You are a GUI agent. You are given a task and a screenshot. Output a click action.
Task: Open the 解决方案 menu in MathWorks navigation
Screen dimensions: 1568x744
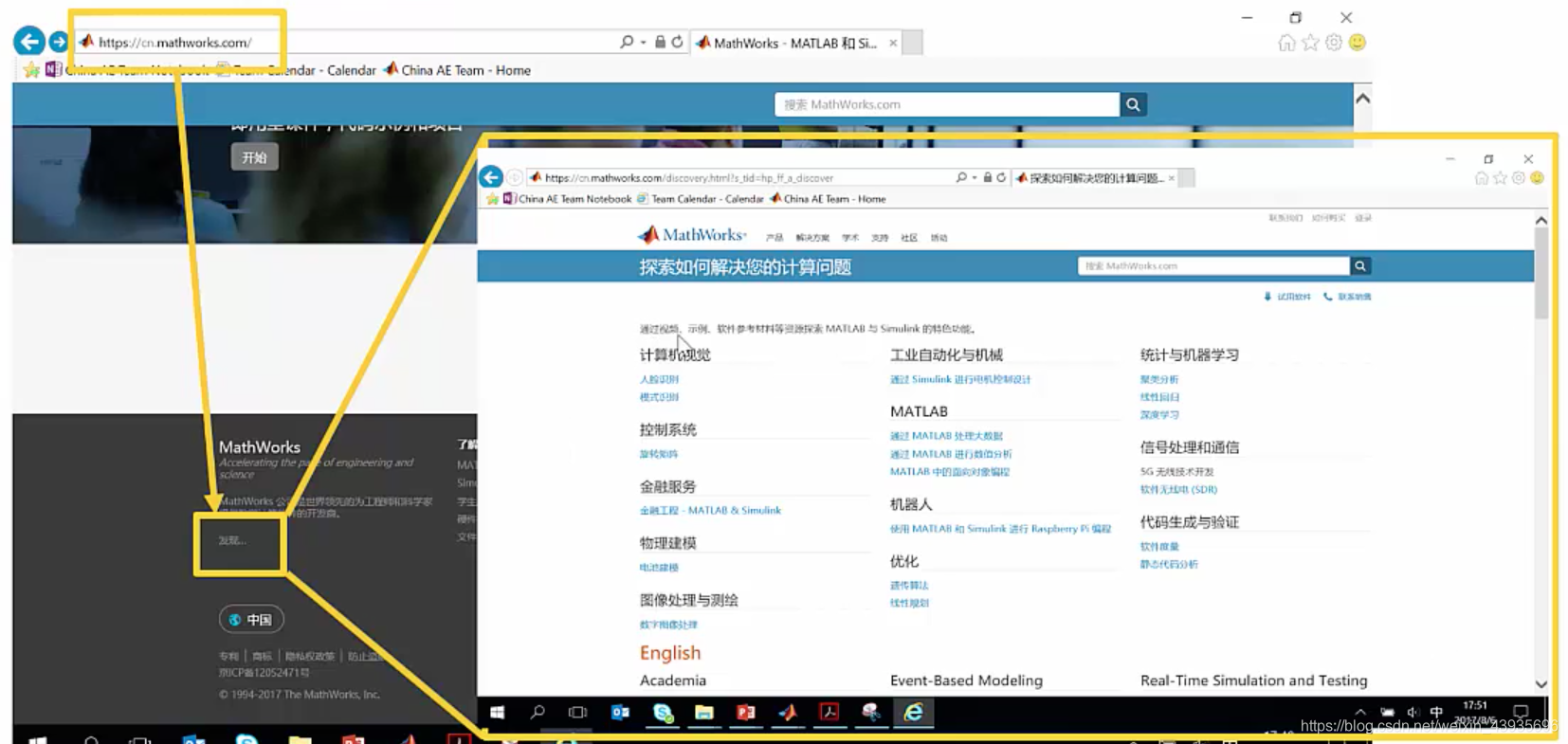click(812, 238)
